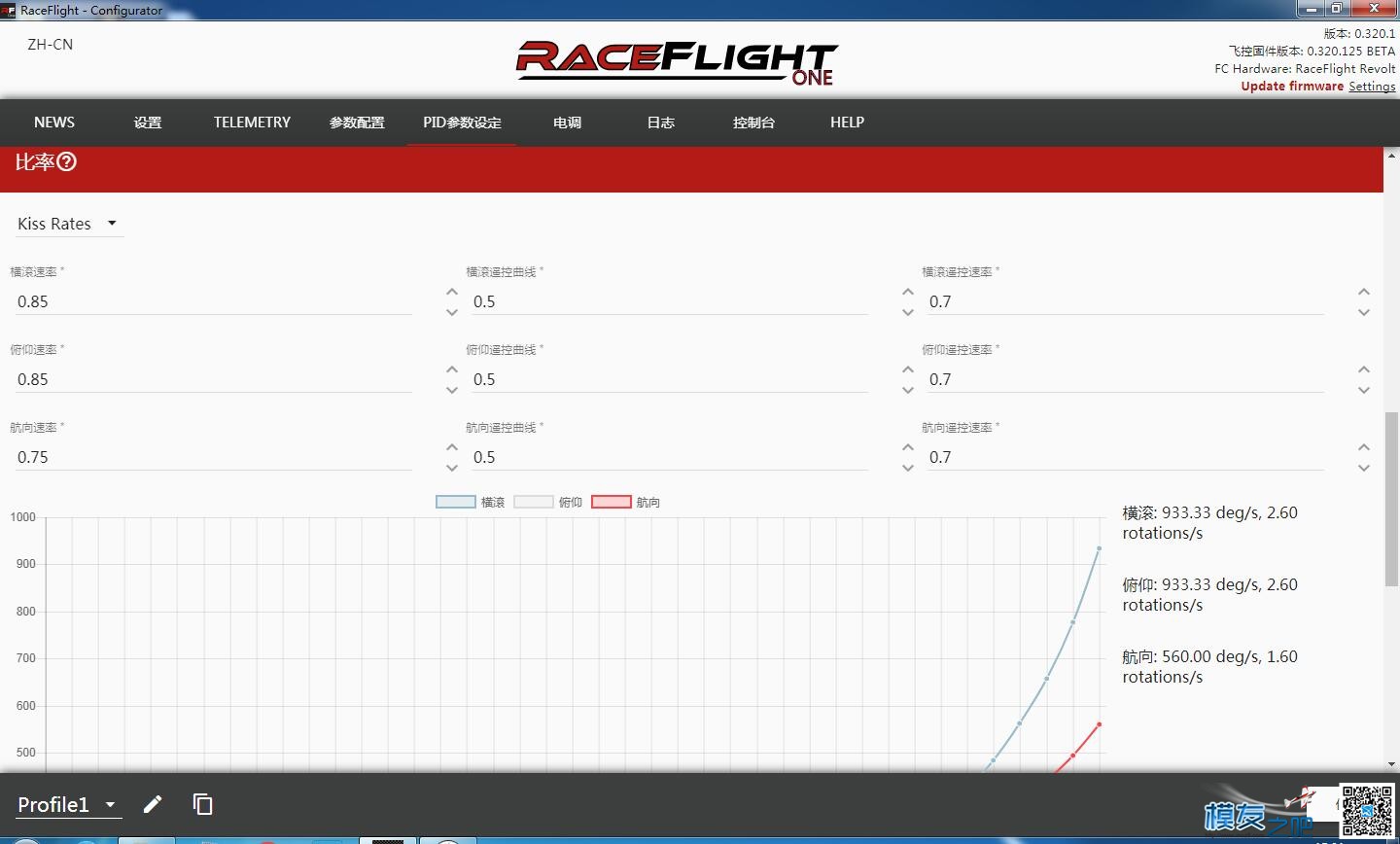This screenshot has width=1400, height=844.
Task: Open the HELP tab
Action: pos(847,123)
